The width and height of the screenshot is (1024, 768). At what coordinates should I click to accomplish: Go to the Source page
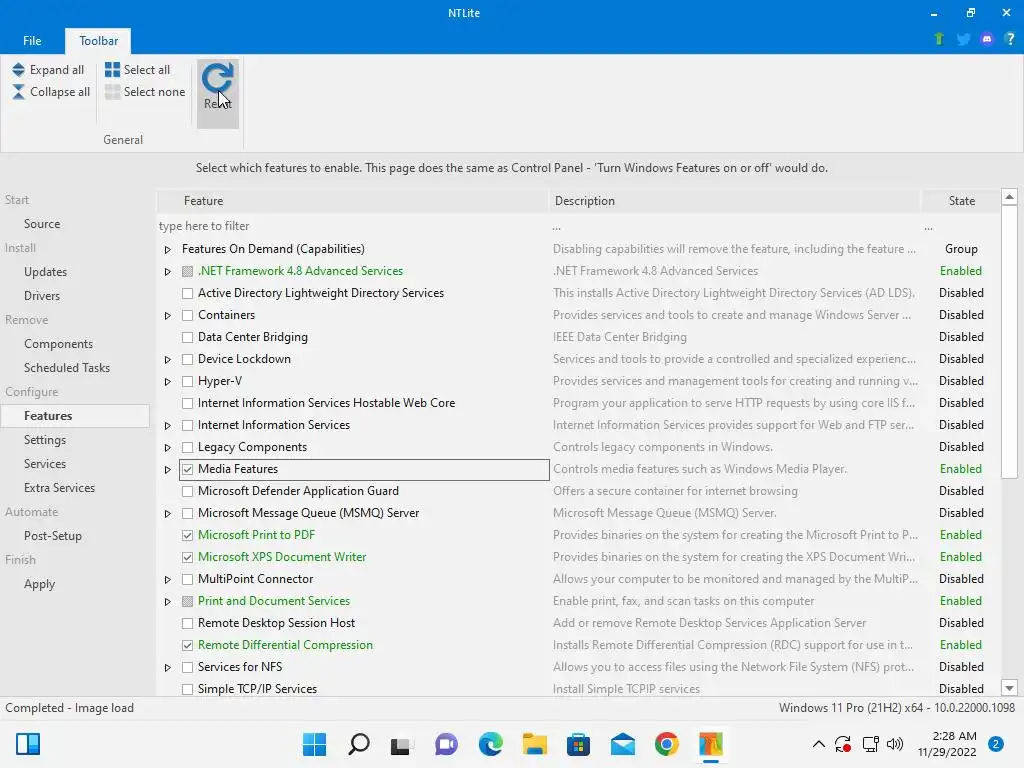(42, 224)
